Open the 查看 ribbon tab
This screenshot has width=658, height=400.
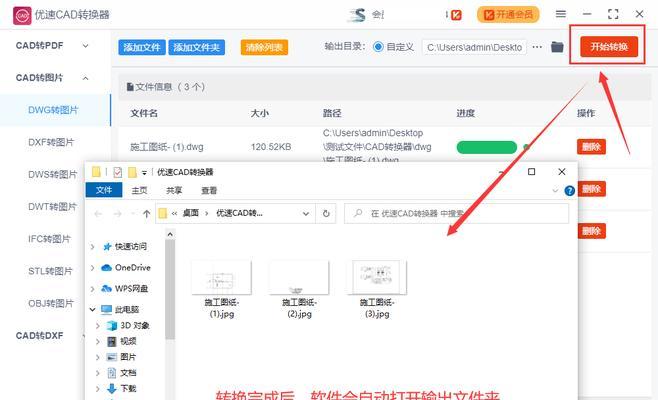[209, 191]
